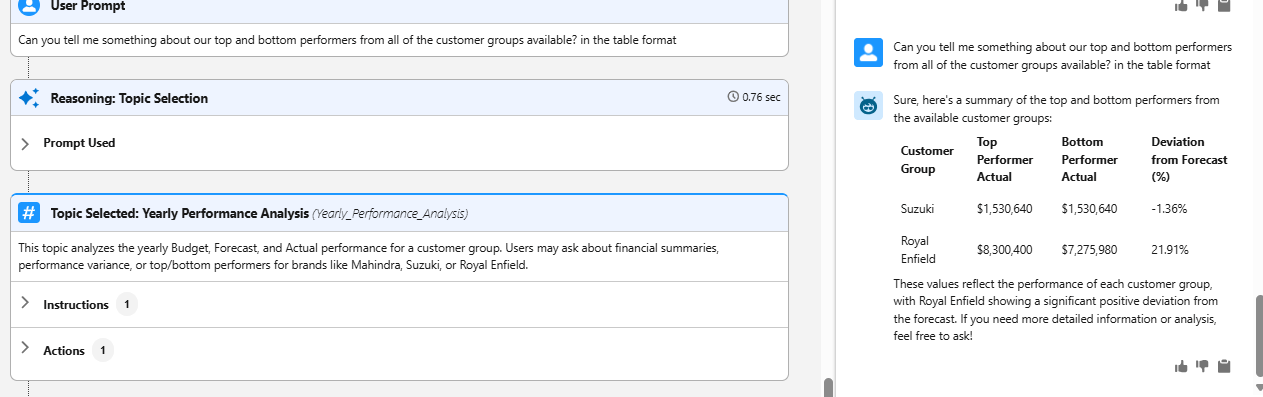Click the user's question in the chat panel
The width and height of the screenshot is (1263, 397).
pos(1062,56)
